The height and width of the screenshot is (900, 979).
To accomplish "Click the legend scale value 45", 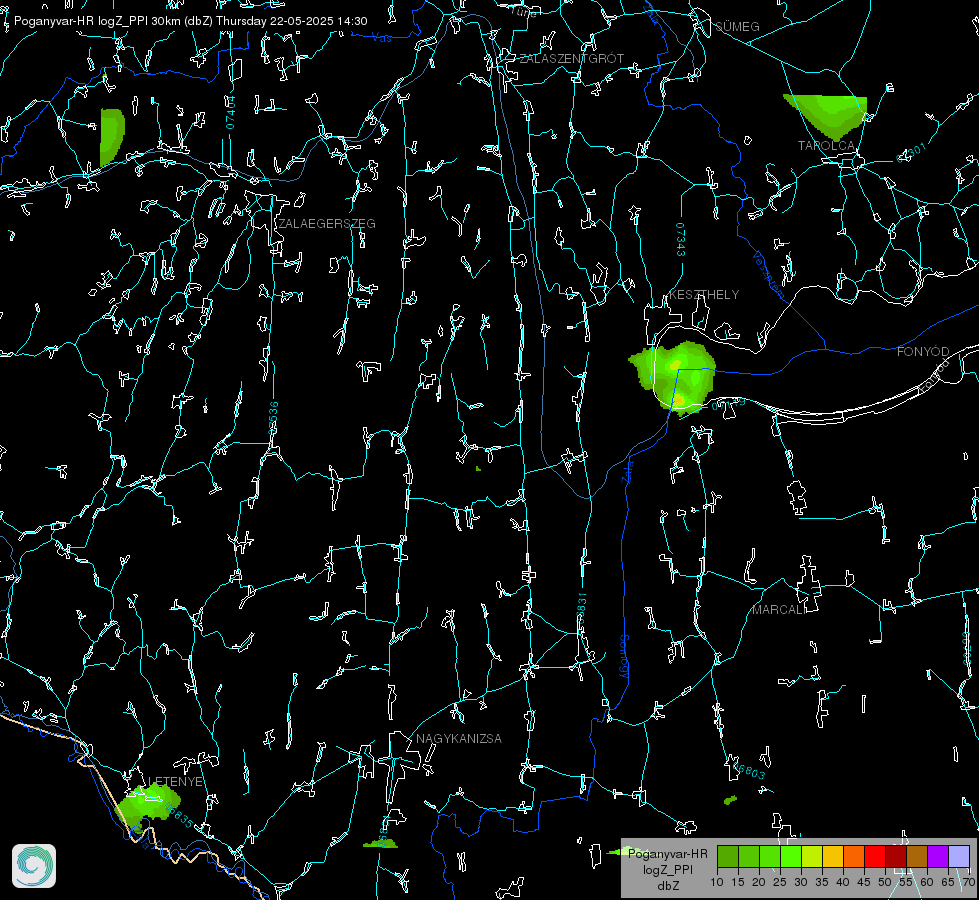I will coord(863,883).
